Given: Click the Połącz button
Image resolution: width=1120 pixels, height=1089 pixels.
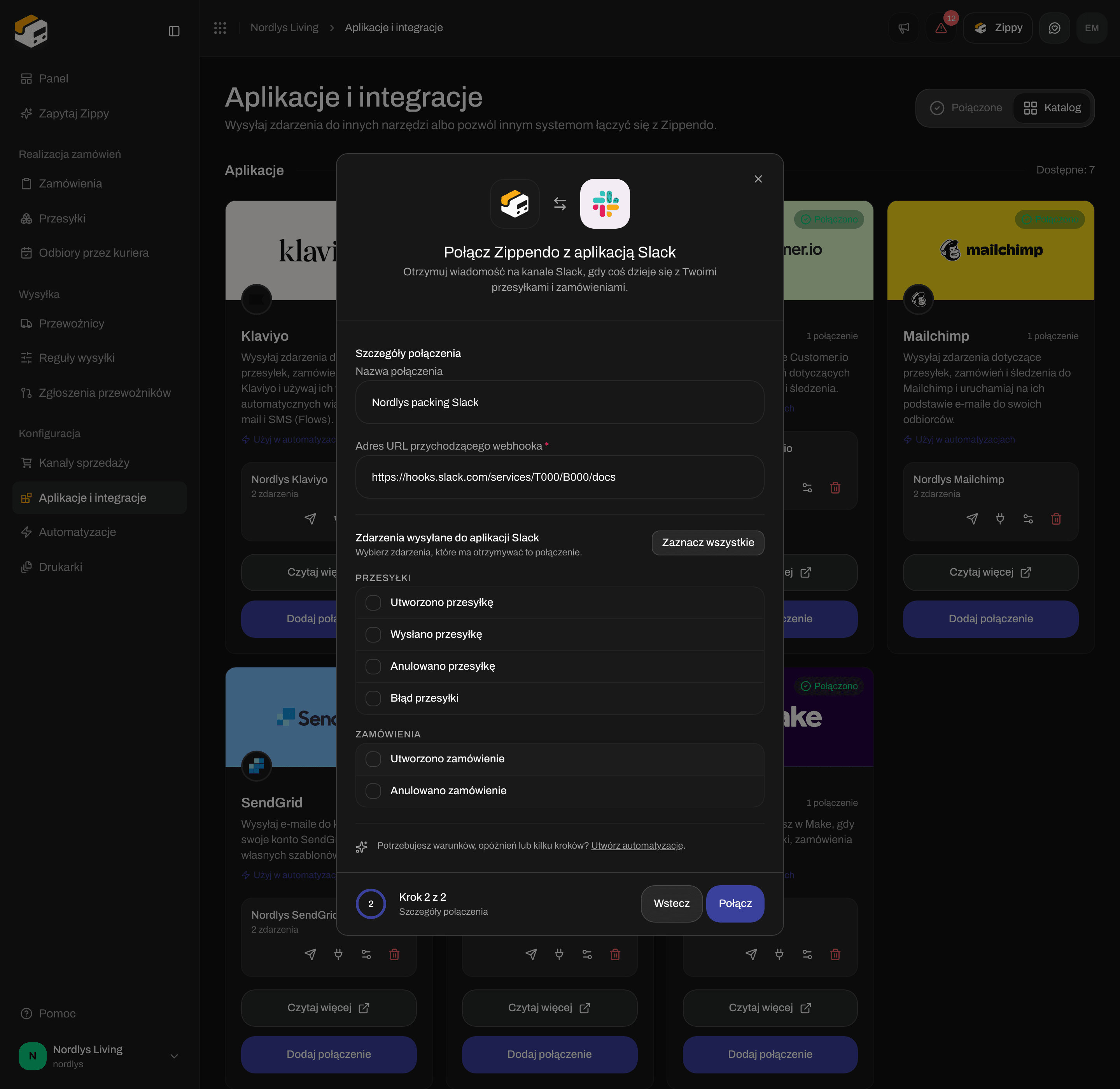Looking at the screenshot, I should coord(735,904).
